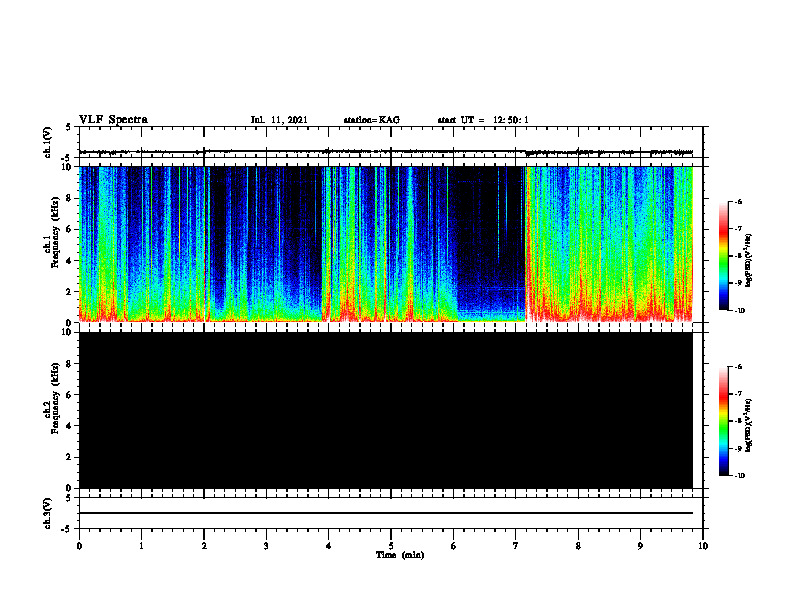792x612 pixels.
Task: Click time axis tick label "10"
Action: pyautogui.click(x=703, y=546)
